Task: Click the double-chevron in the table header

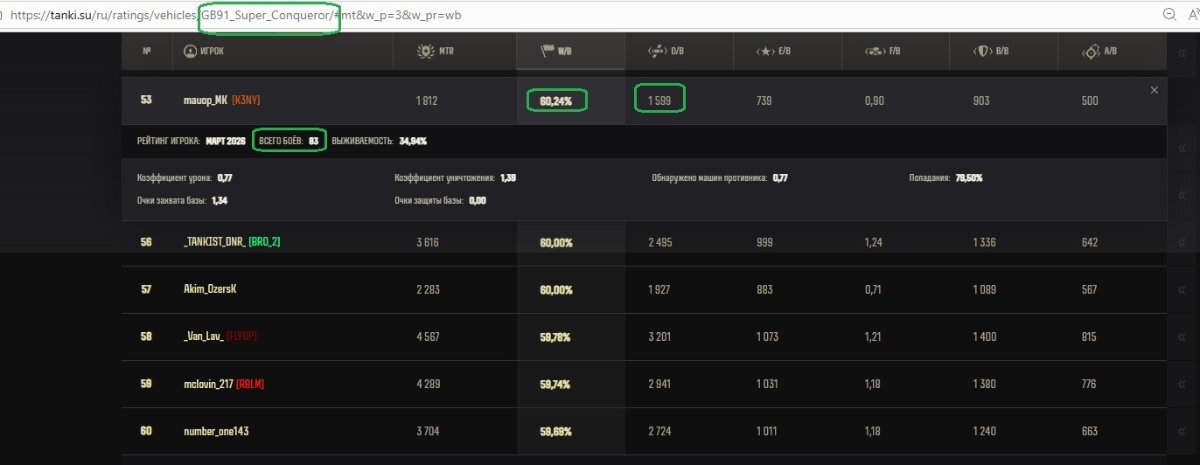Action: [1182, 52]
